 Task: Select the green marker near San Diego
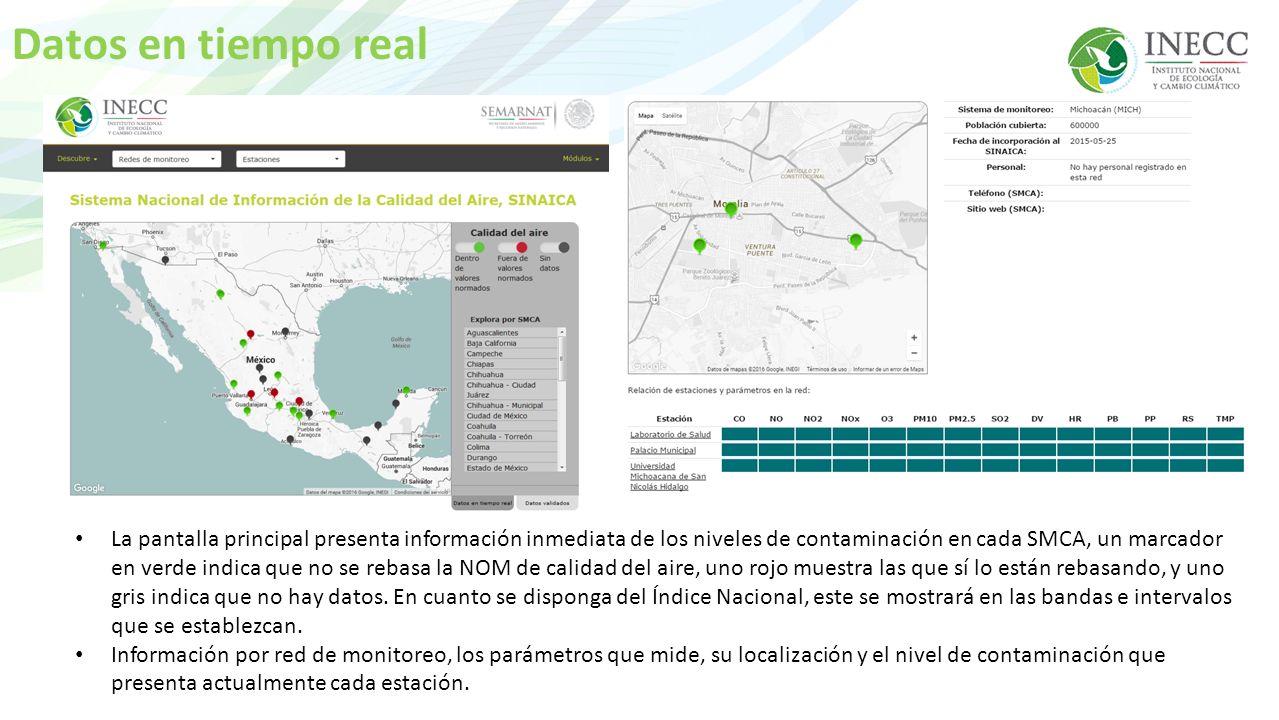102,244
